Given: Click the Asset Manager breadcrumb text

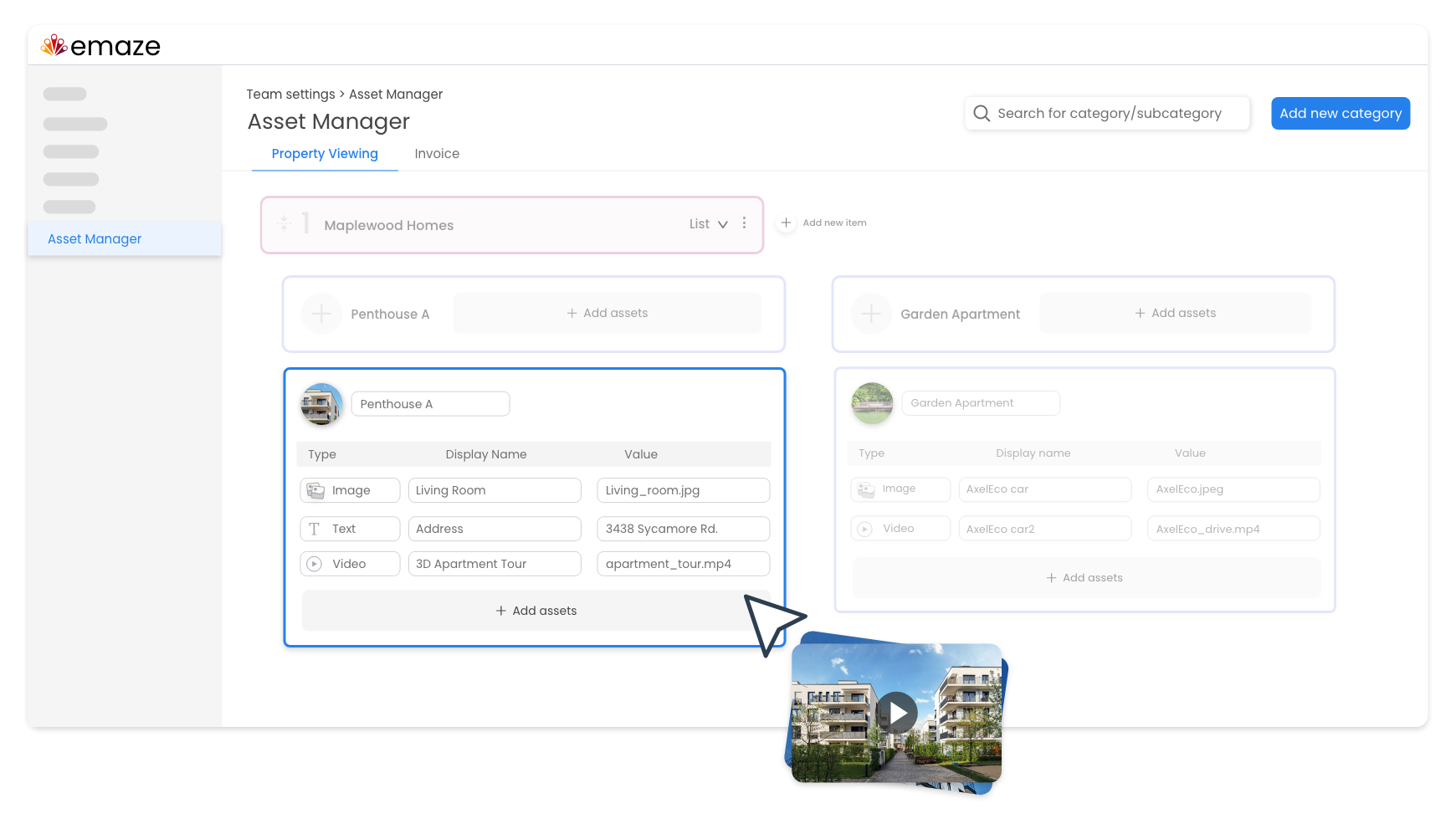Looking at the screenshot, I should pos(396,95).
